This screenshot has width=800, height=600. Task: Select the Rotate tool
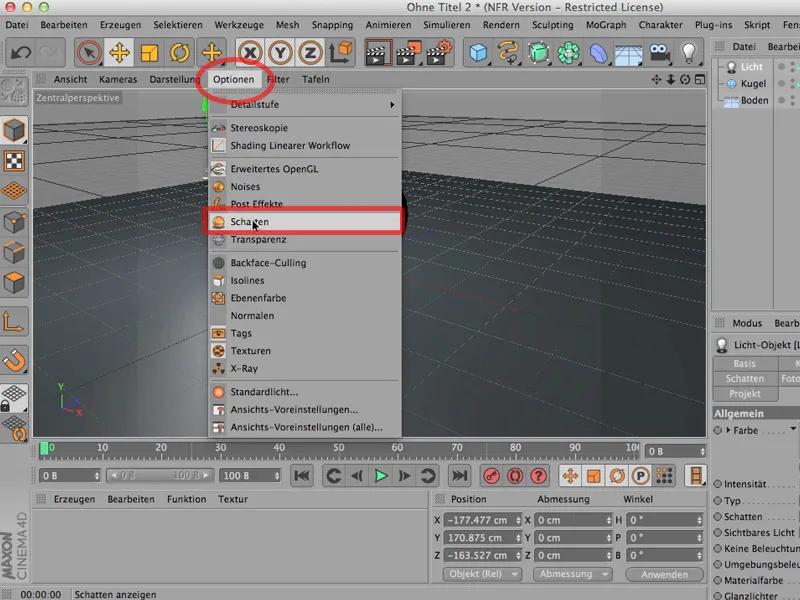(180, 53)
